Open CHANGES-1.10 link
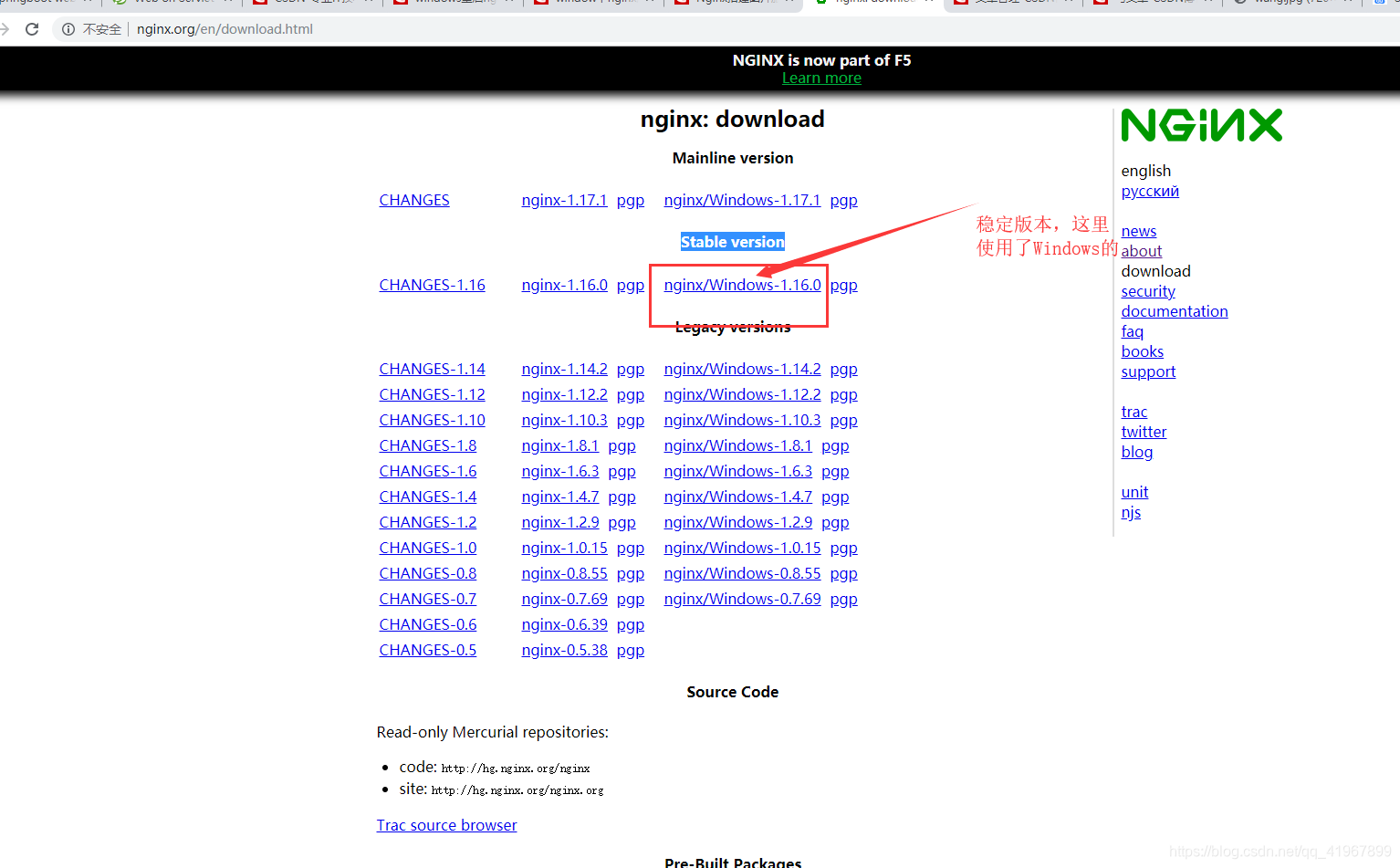 pyautogui.click(x=433, y=420)
